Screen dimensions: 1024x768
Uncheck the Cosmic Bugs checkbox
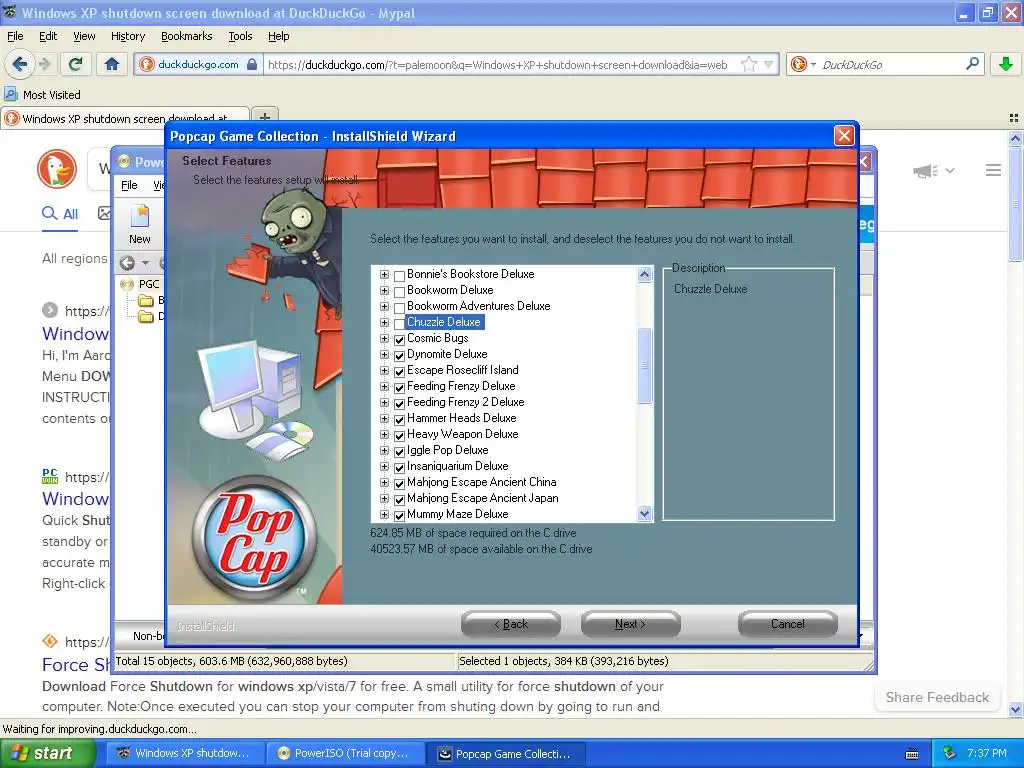tap(400, 340)
